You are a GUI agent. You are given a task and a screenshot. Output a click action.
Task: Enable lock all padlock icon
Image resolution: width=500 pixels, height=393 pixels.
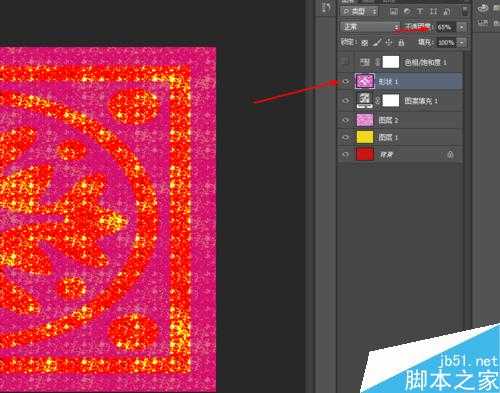401,43
